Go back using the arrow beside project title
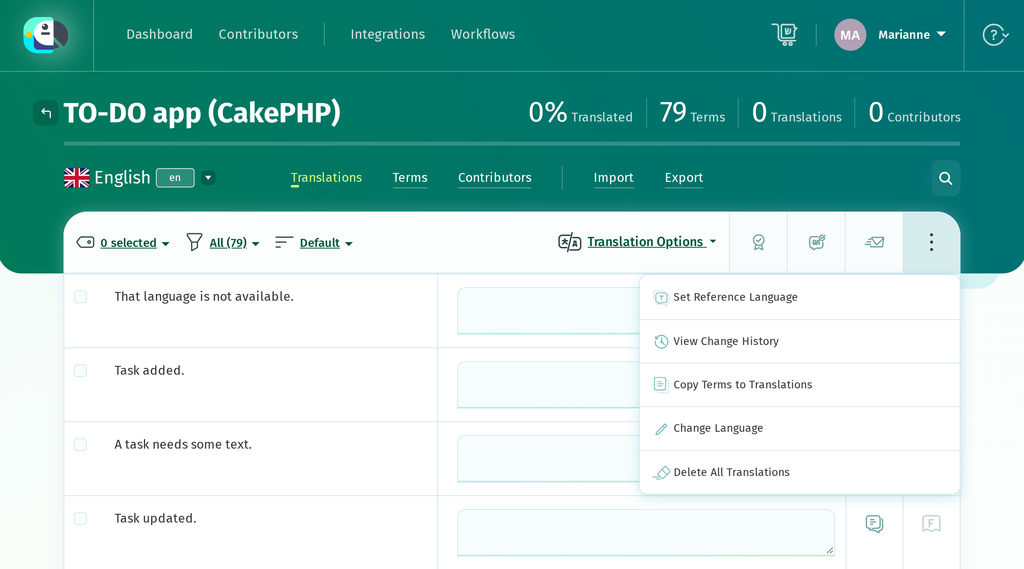The width and height of the screenshot is (1024, 569). [x=46, y=113]
